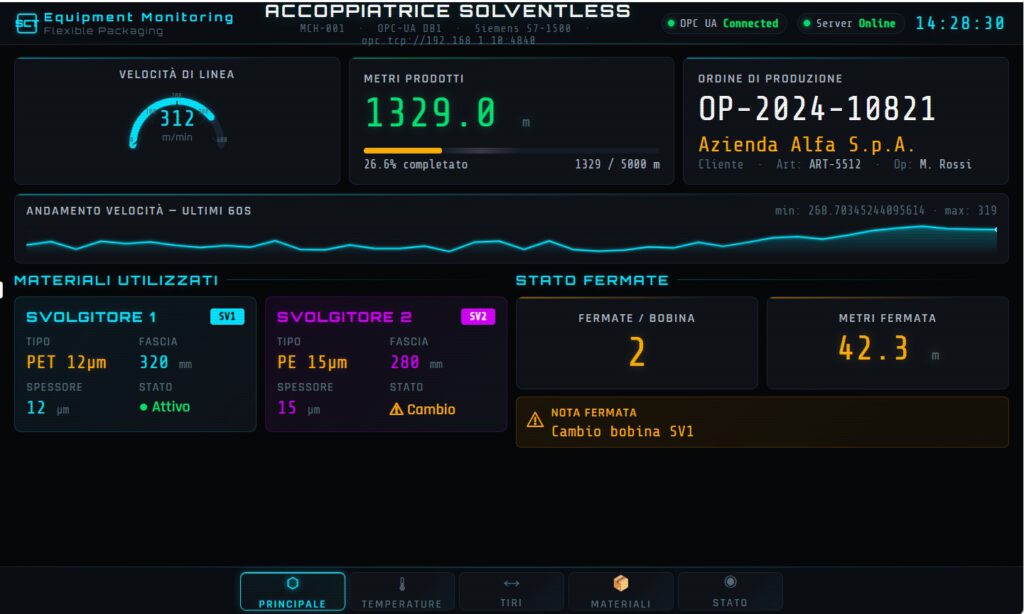Click the Cambio warning triangle on Svolgitore 2
The height and width of the screenshot is (614, 1024).
pos(396,409)
